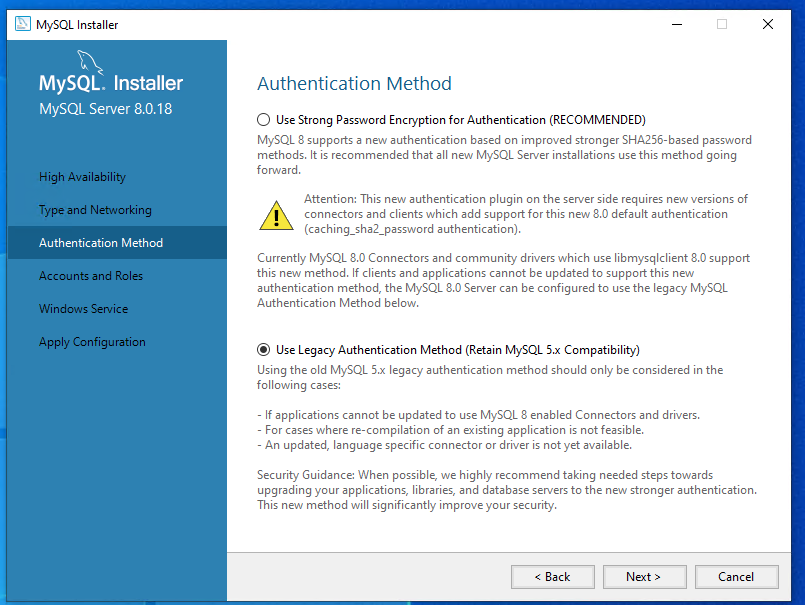Select Use Strong Password Encryption radio button
This screenshot has width=805, height=605.
click(264, 120)
